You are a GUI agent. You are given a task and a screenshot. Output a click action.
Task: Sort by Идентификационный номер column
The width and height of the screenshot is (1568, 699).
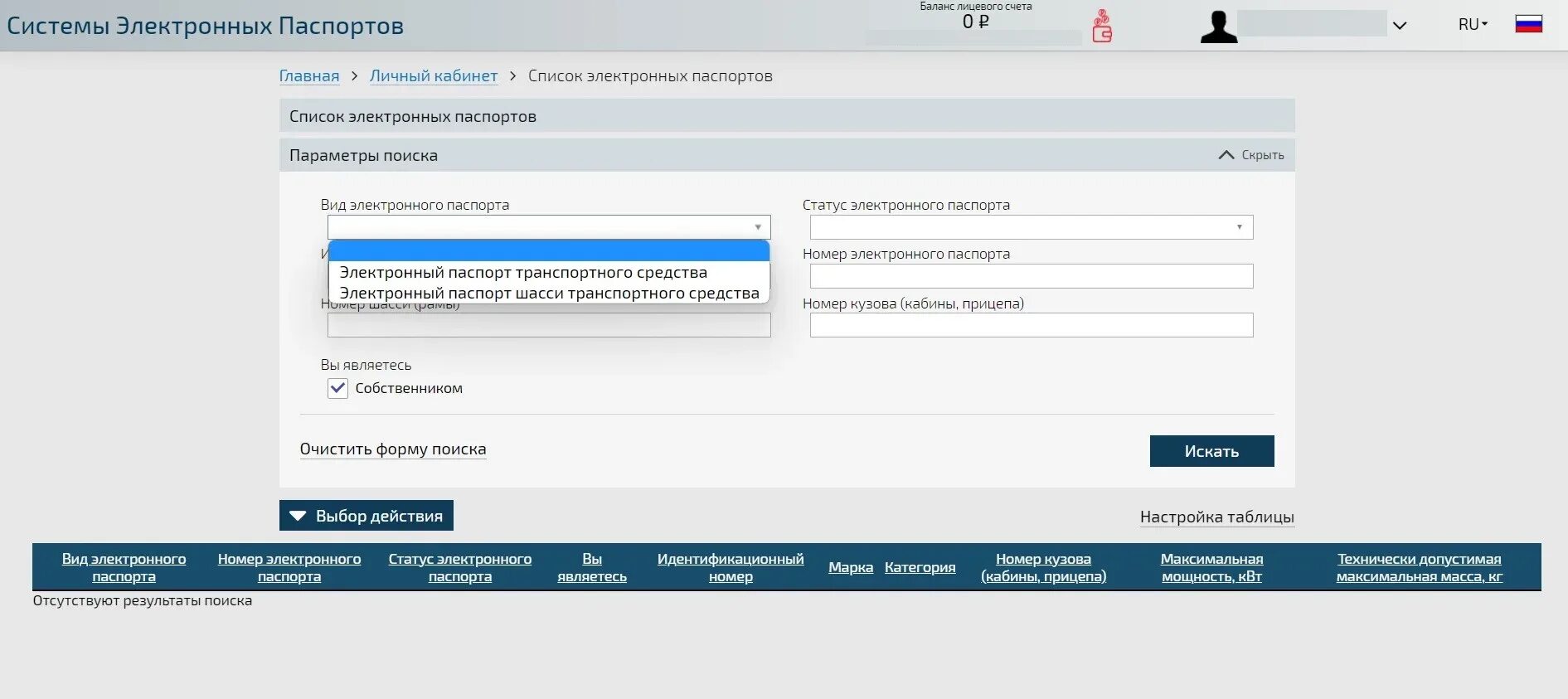tap(731, 567)
